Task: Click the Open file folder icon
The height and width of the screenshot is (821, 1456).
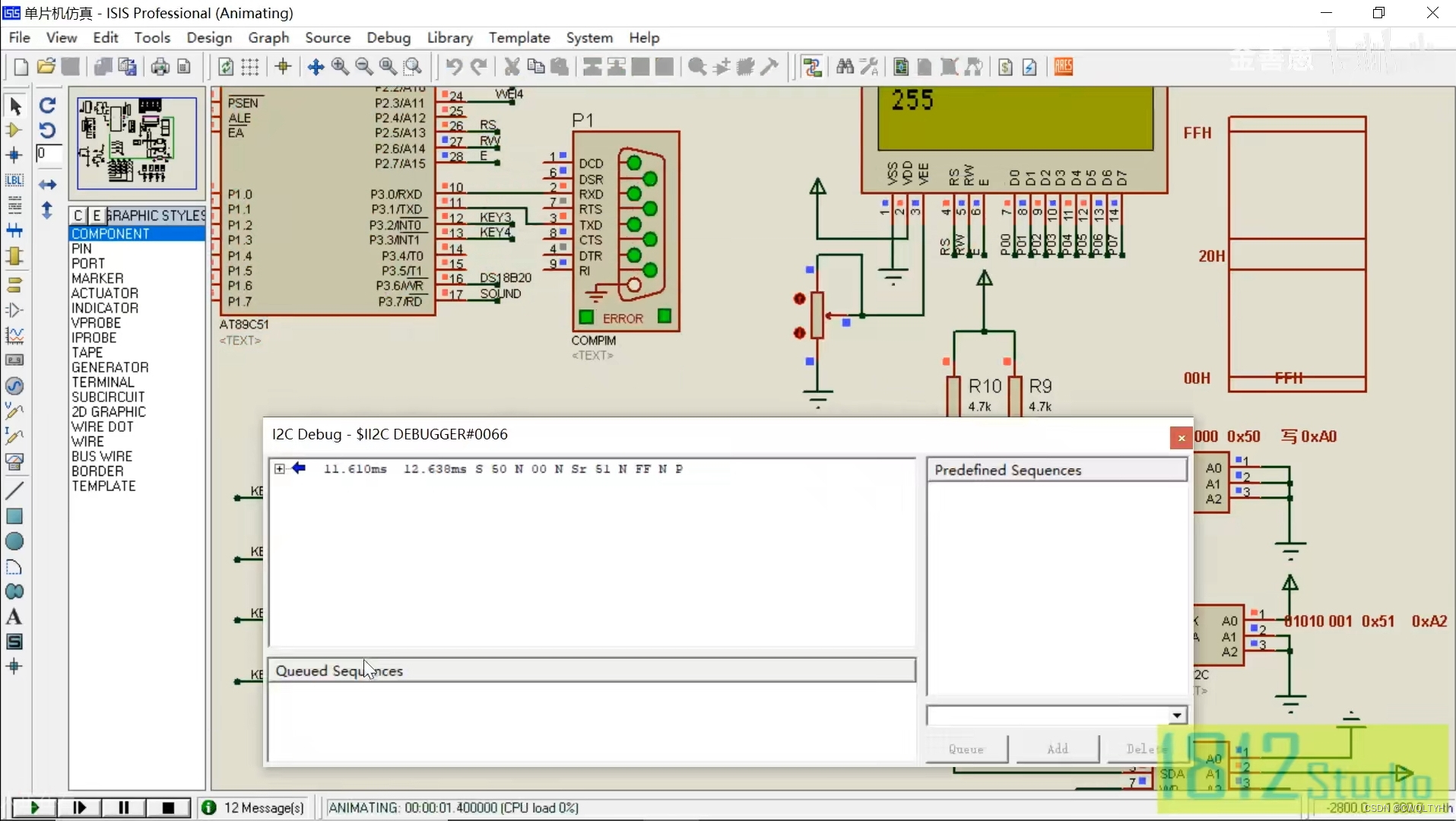Action: (x=46, y=67)
